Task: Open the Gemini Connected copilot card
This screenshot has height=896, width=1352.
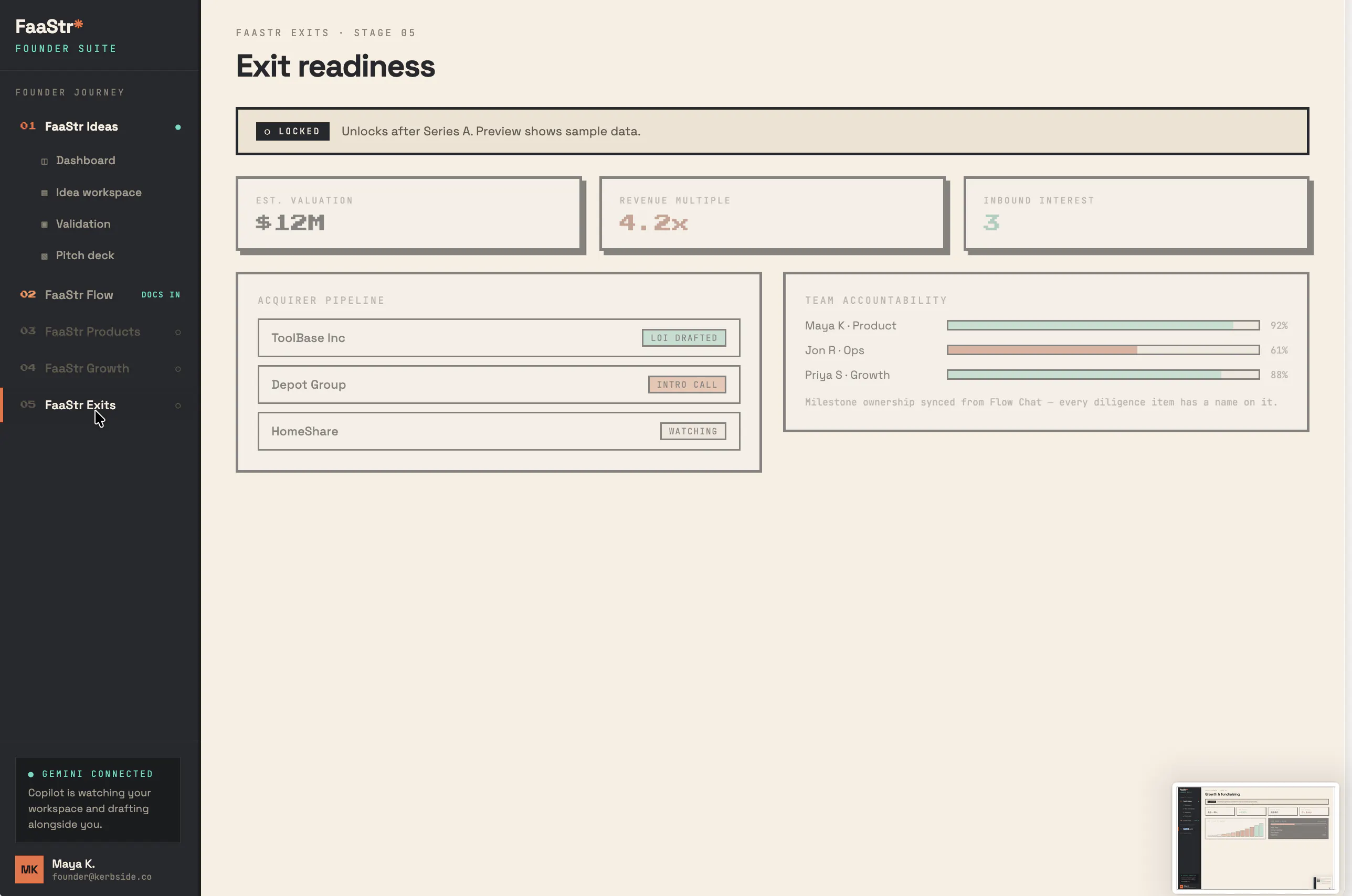Action: coord(98,800)
